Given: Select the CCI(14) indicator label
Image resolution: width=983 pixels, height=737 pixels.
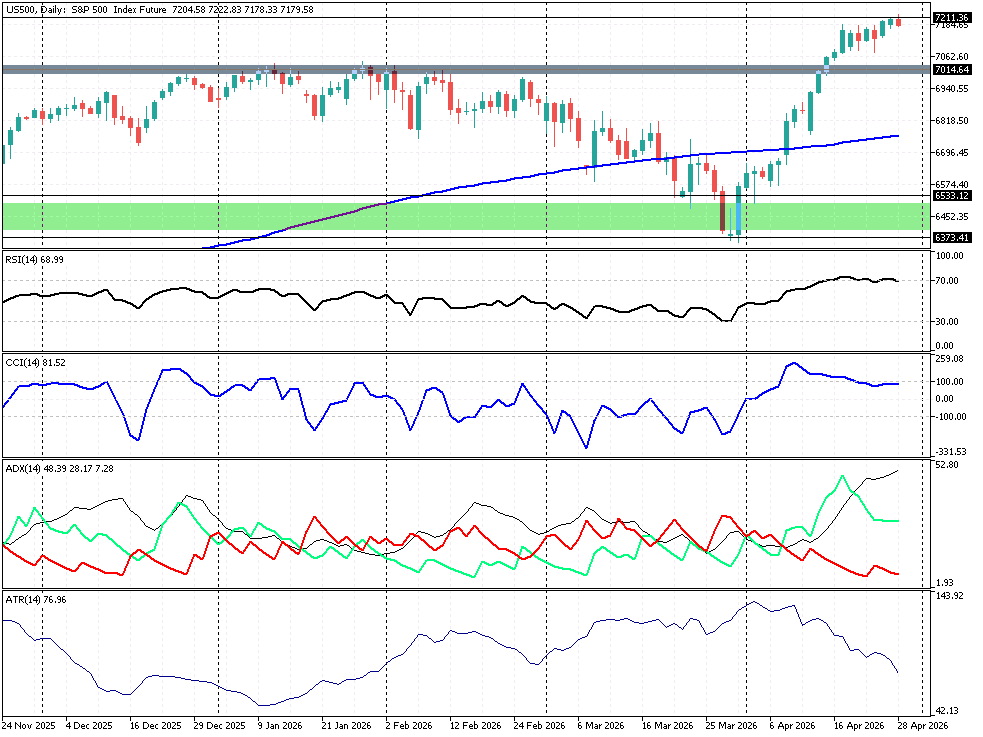Looking at the screenshot, I should (29, 362).
